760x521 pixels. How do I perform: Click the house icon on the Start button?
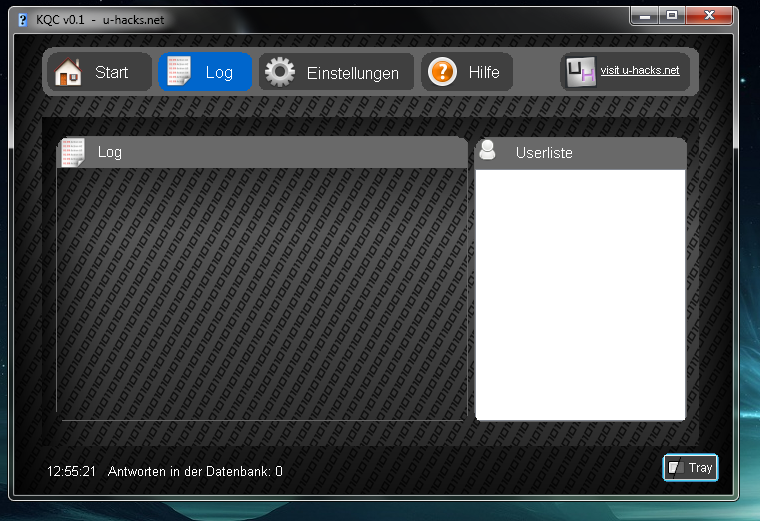coord(68,72)
